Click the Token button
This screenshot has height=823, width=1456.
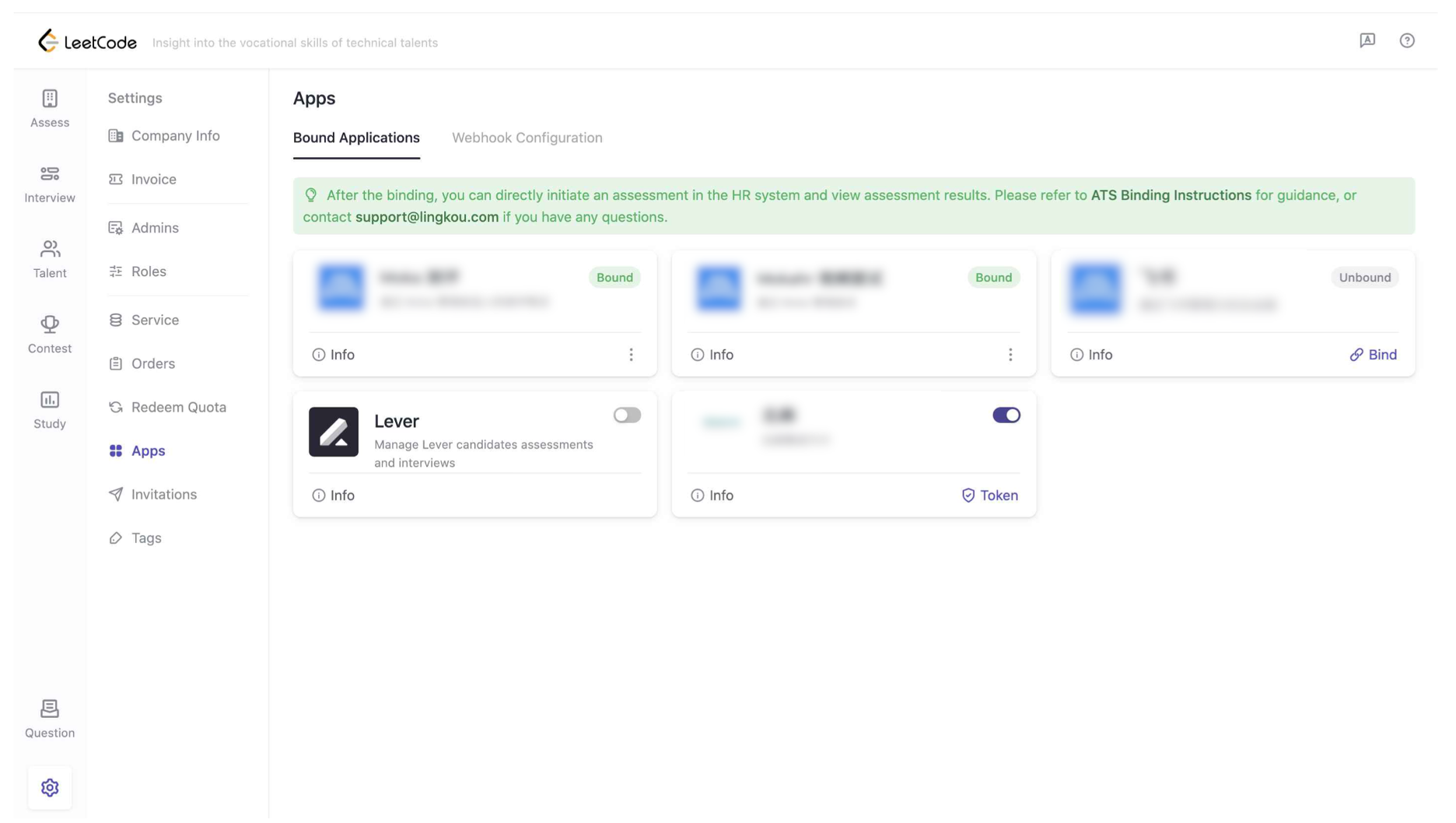tap(990, 496)
